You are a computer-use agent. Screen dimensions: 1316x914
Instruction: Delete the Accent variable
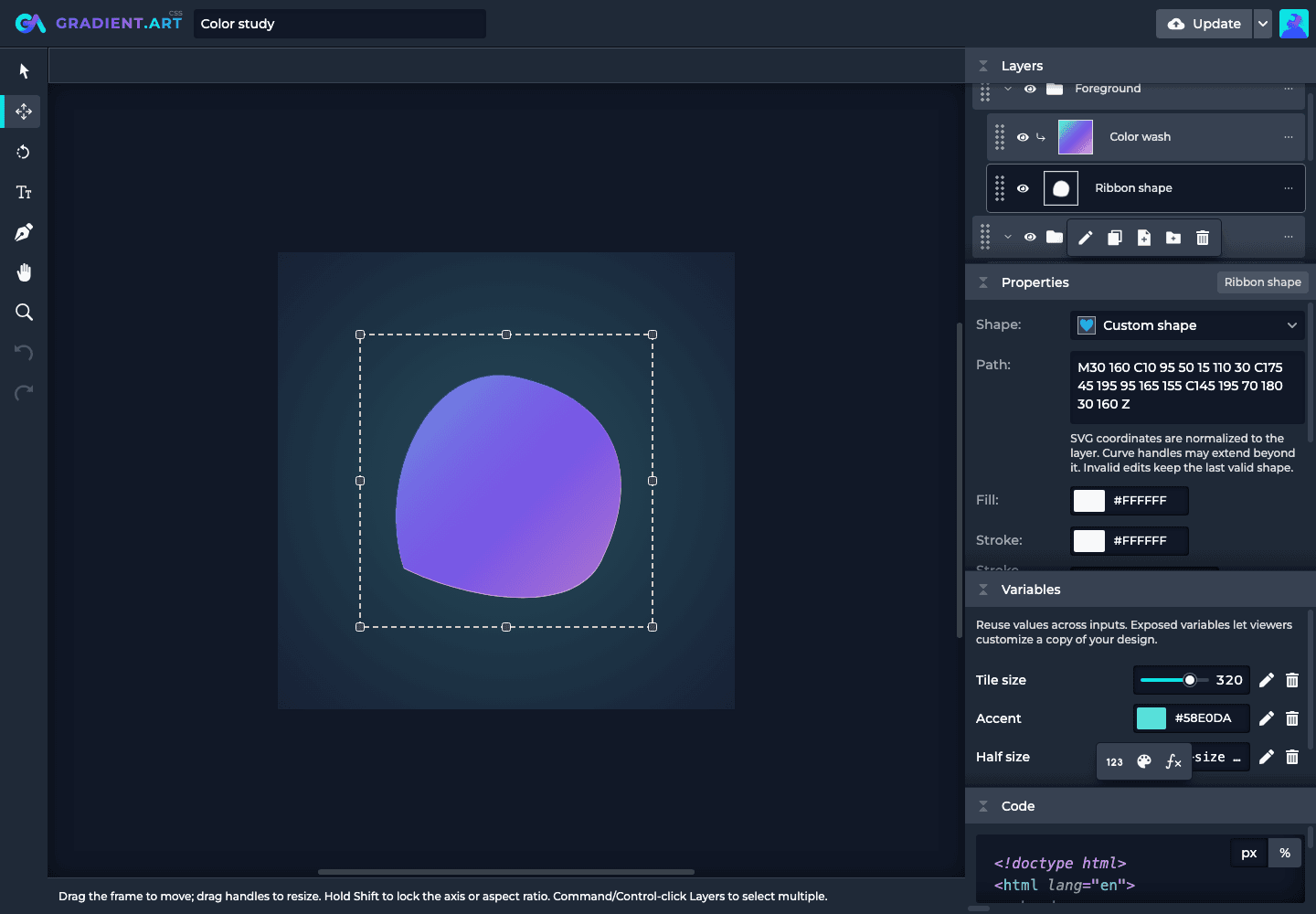(1292, 718)
